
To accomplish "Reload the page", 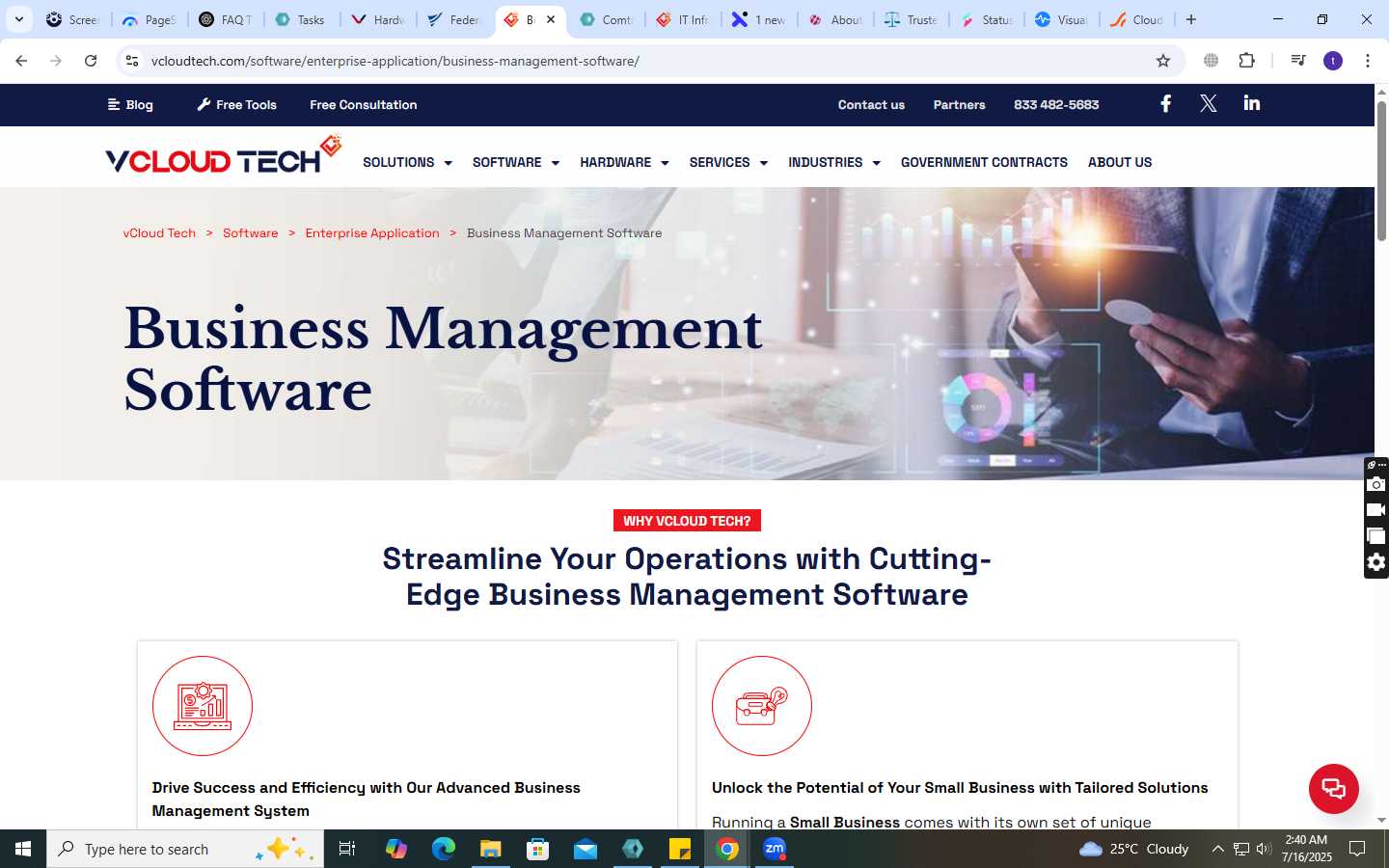I will (x=91, y=61).
